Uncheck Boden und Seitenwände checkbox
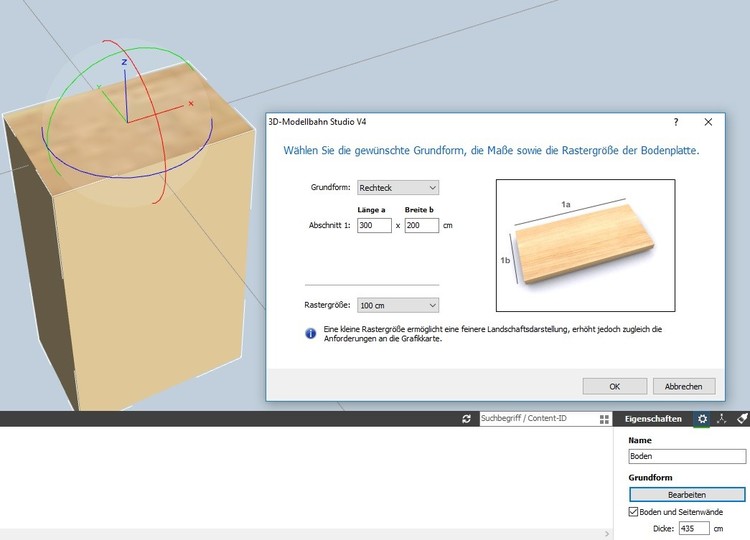This screenshot has height=540, width=750. point(633,512)
